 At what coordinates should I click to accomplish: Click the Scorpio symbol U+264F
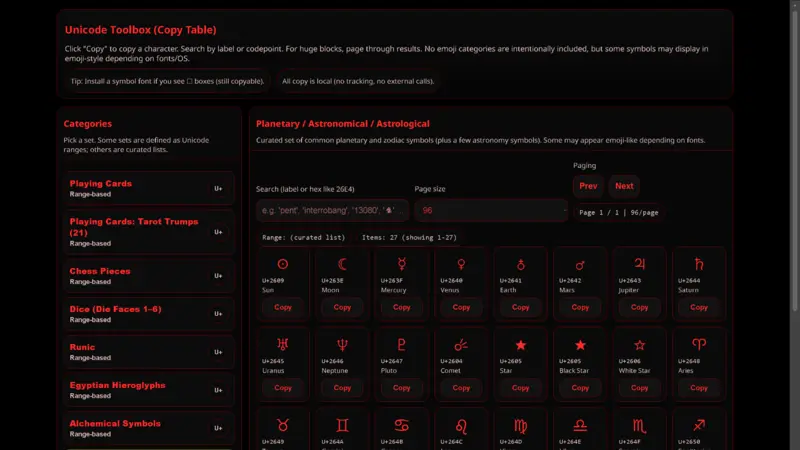coord(639,426)
